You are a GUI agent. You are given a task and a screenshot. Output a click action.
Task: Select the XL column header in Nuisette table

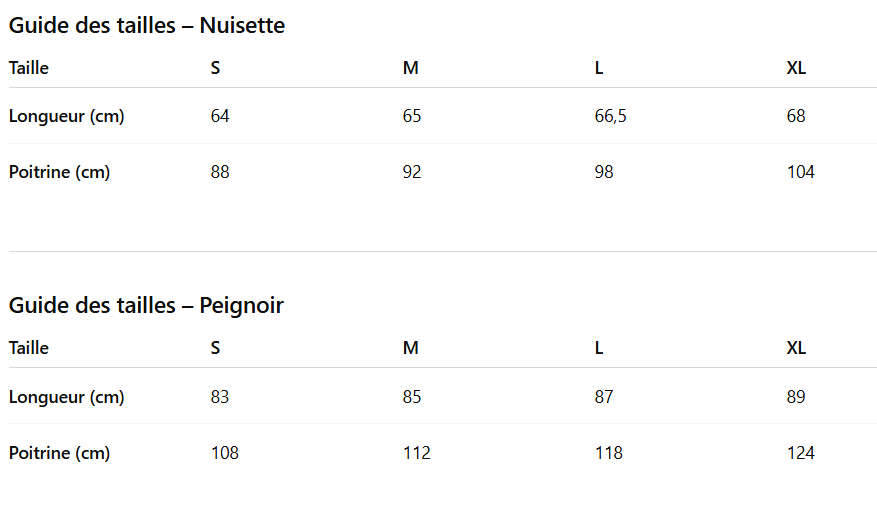(x=796, y=68)
